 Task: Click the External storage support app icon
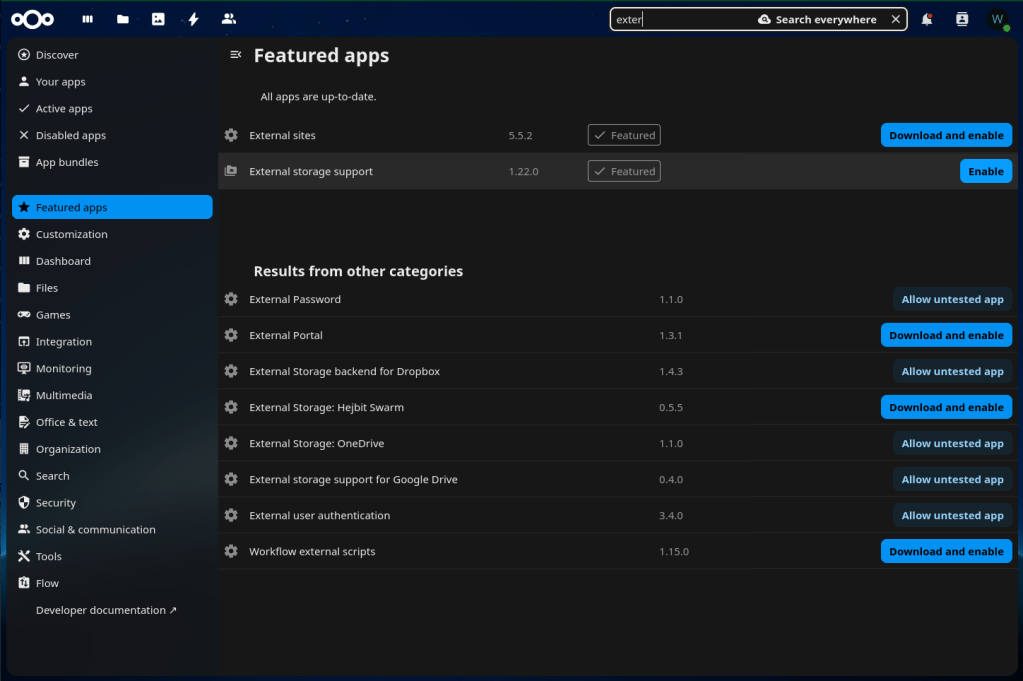click(x=231, y=171)
